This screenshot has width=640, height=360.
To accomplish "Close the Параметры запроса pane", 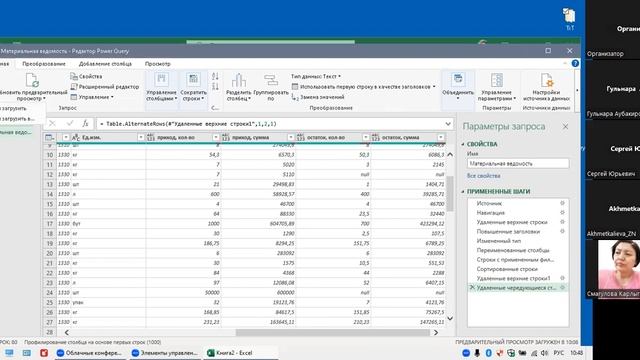I will pyautogui.click(x=565, y=127).
